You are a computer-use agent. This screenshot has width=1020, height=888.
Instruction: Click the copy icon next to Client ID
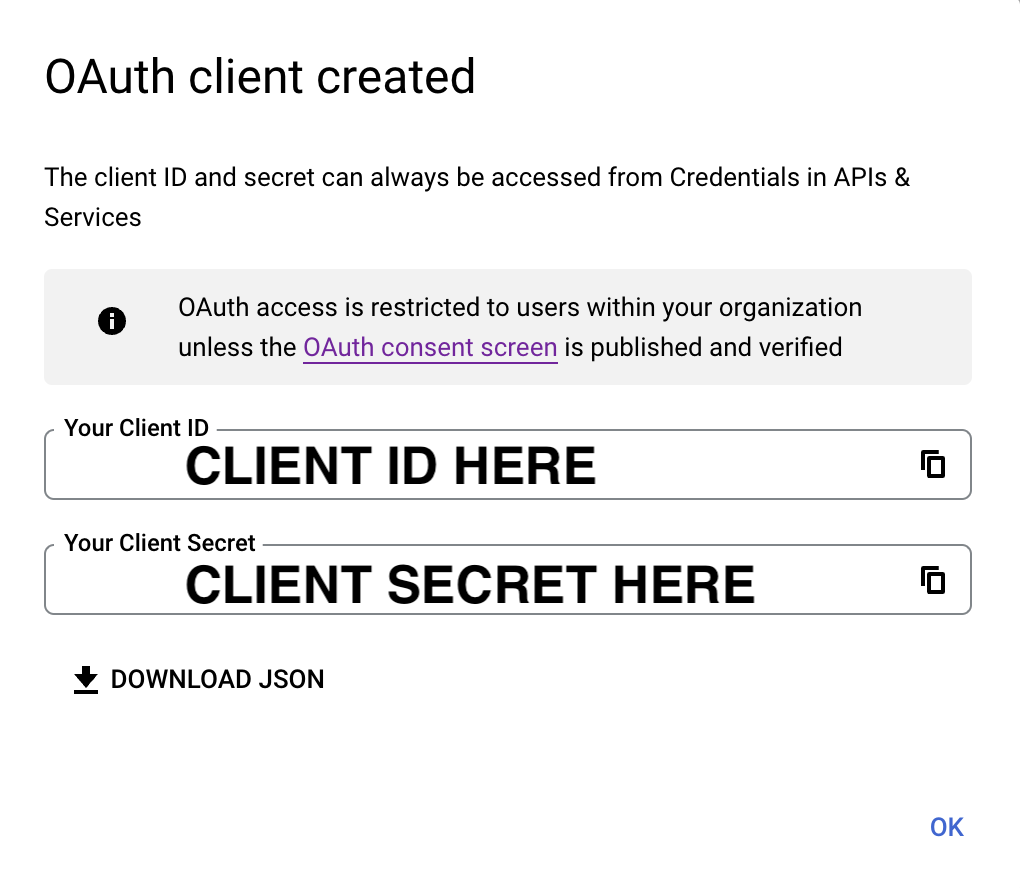click(x=933, y=464)
